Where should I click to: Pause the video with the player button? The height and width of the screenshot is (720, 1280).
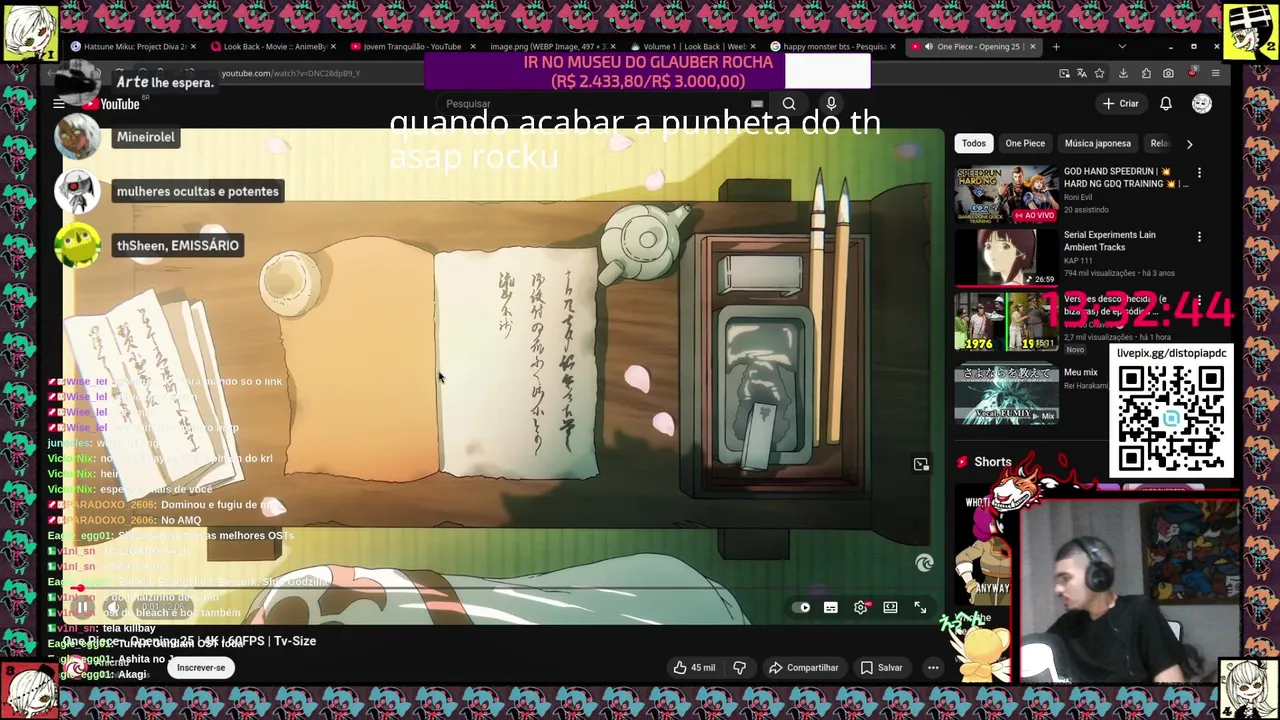83,608
